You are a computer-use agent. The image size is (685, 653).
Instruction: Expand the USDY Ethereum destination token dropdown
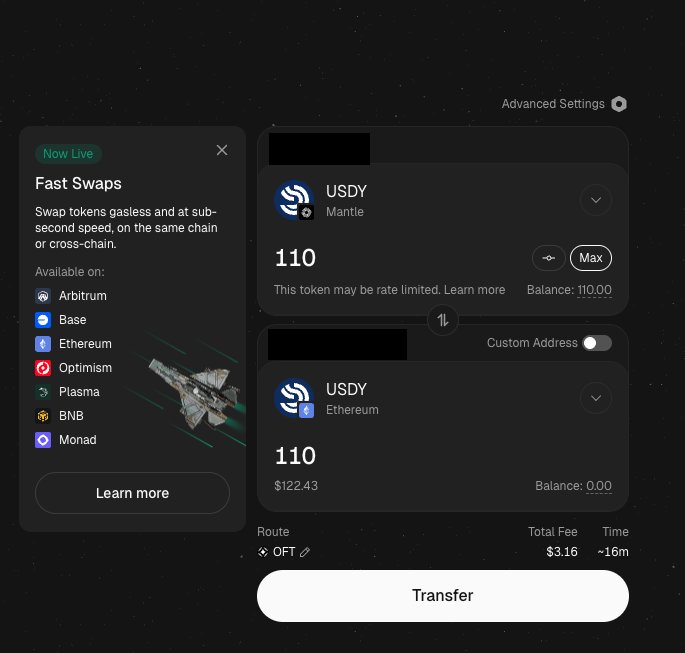(x=595, y=398)
